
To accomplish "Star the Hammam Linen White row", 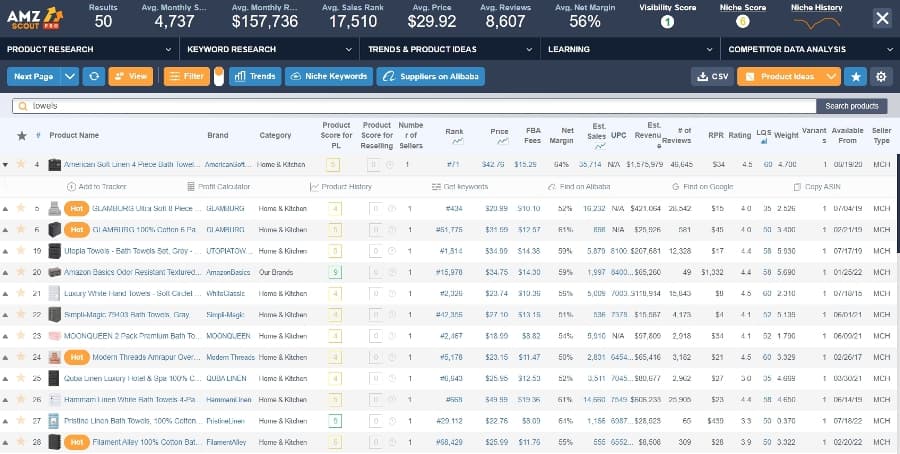I will 21,399.
